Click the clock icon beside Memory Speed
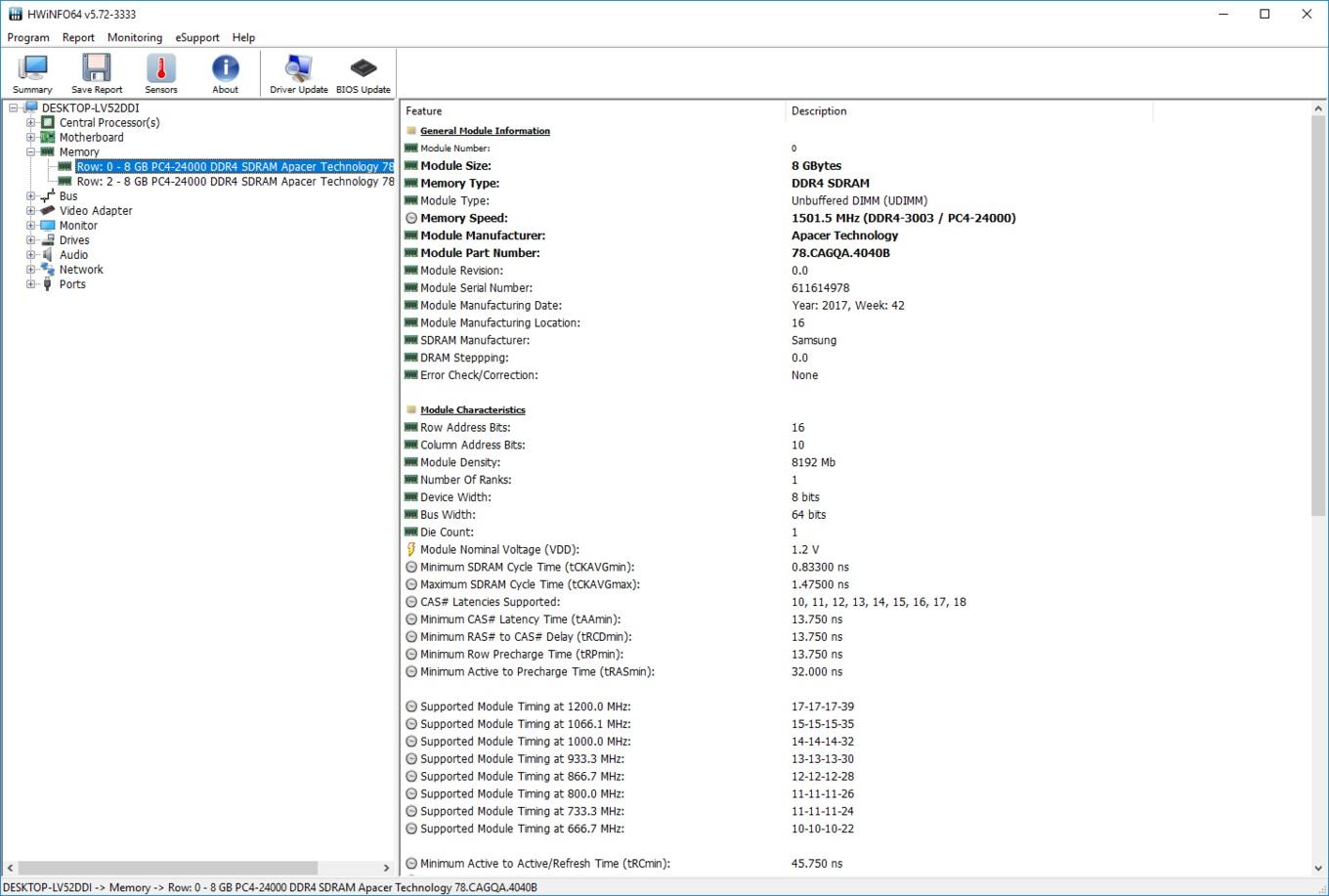This screenshot has height=896, width=1329. click(x=411, y=218)
